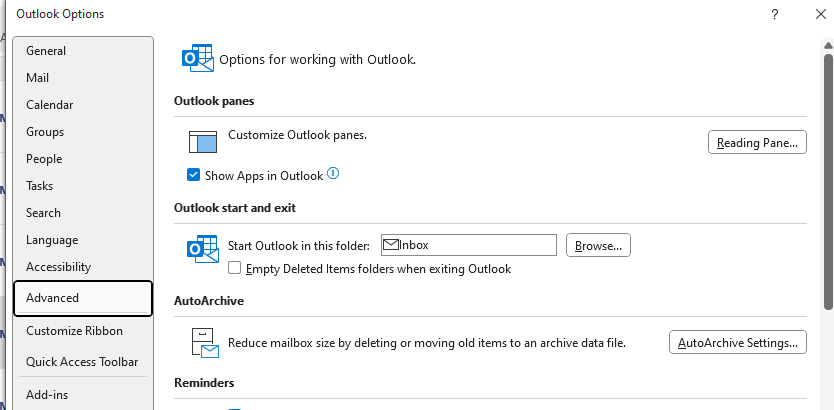The width and height of the screenshot is (834, 410).
Task: Uncheck Show Apps in Outlook
Action: 193,175
